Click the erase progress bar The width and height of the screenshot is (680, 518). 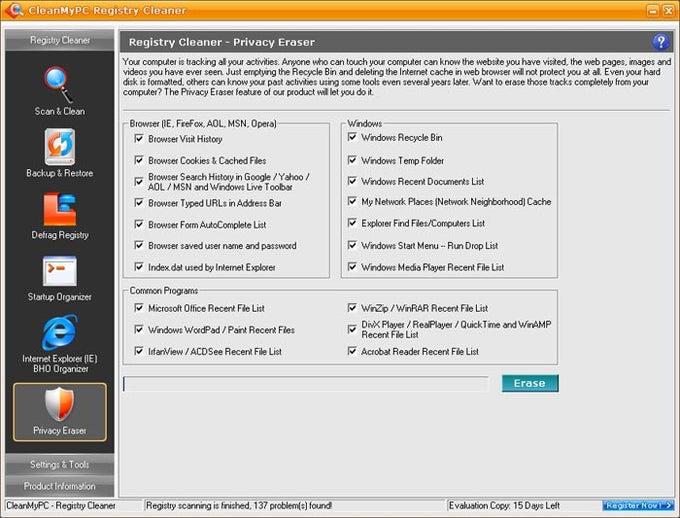pos(306,384)
